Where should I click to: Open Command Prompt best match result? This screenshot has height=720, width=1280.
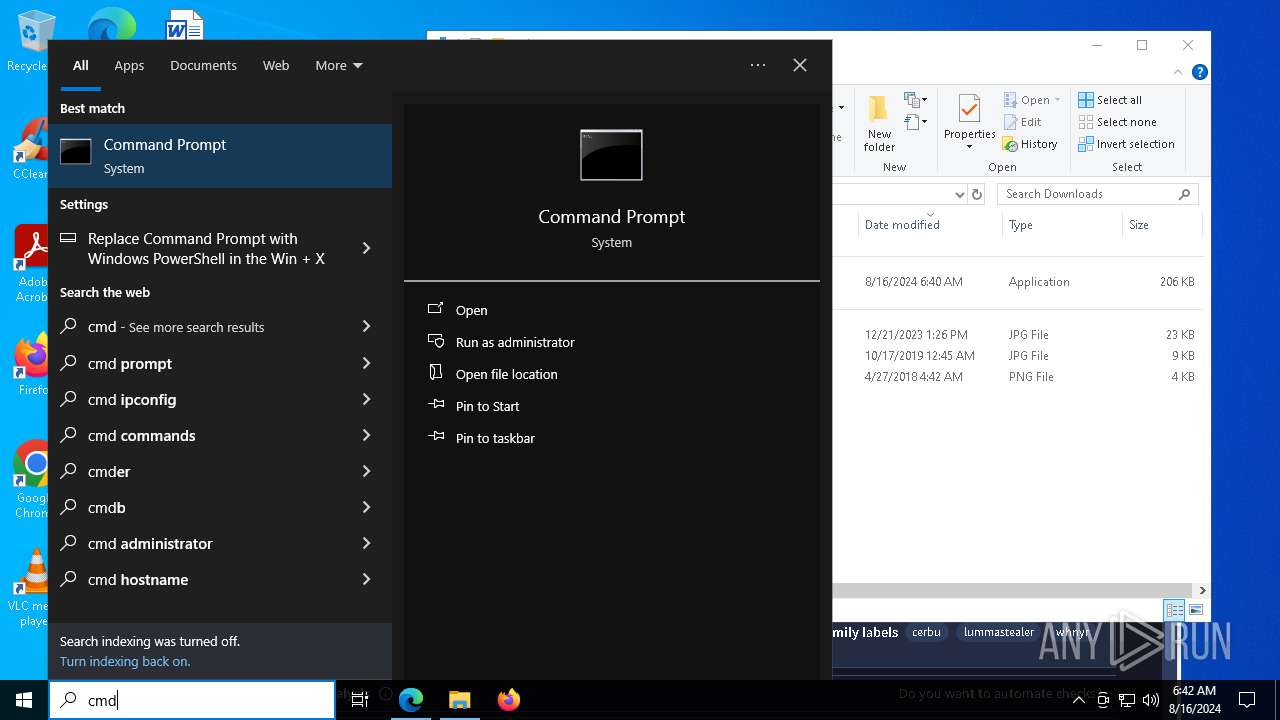(x=220, y=156)
